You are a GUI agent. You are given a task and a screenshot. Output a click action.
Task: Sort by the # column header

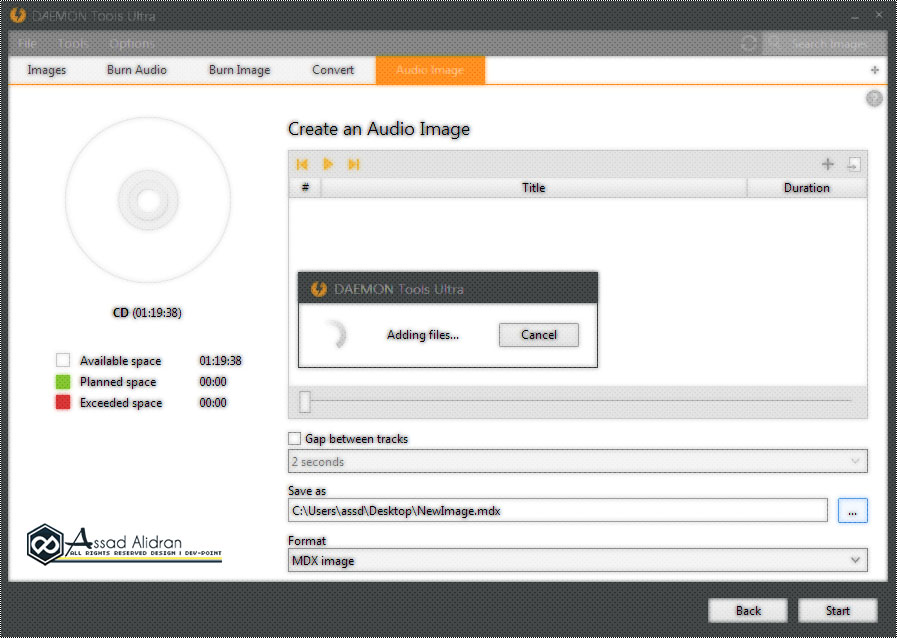click(x=305, y=188)
